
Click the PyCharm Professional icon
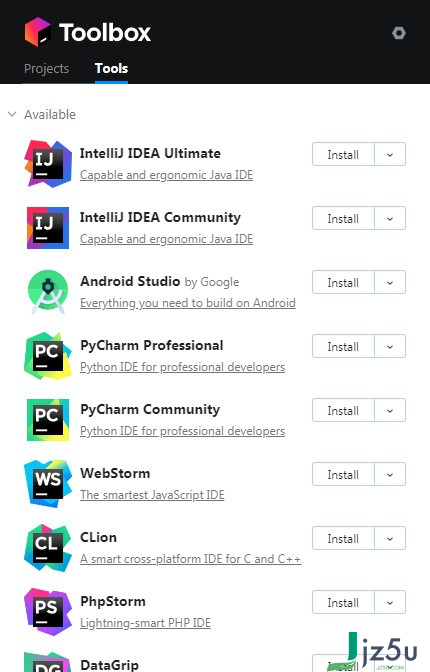click(48, 356)
